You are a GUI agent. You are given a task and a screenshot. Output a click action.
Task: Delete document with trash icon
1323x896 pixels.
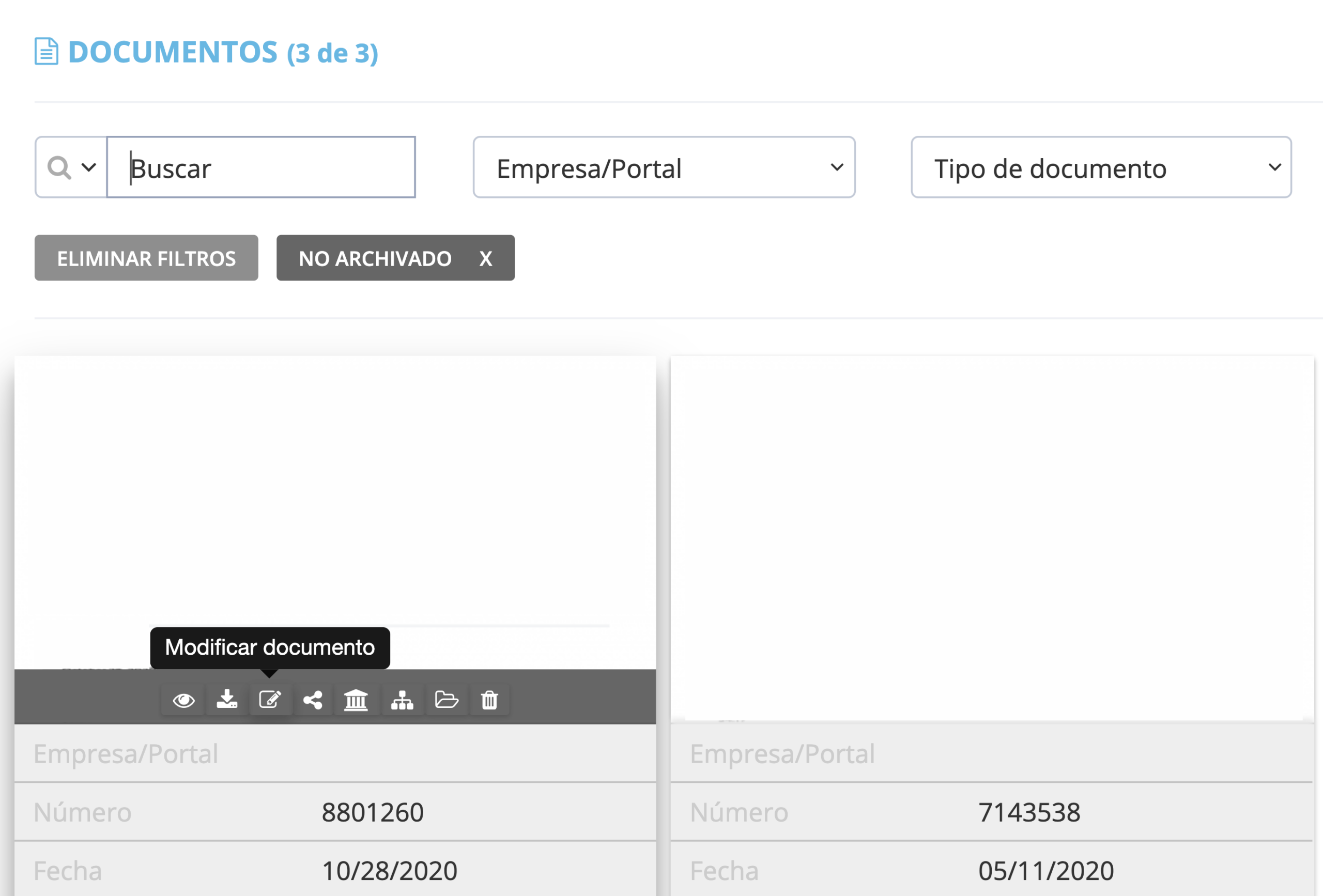coord(489,700)
